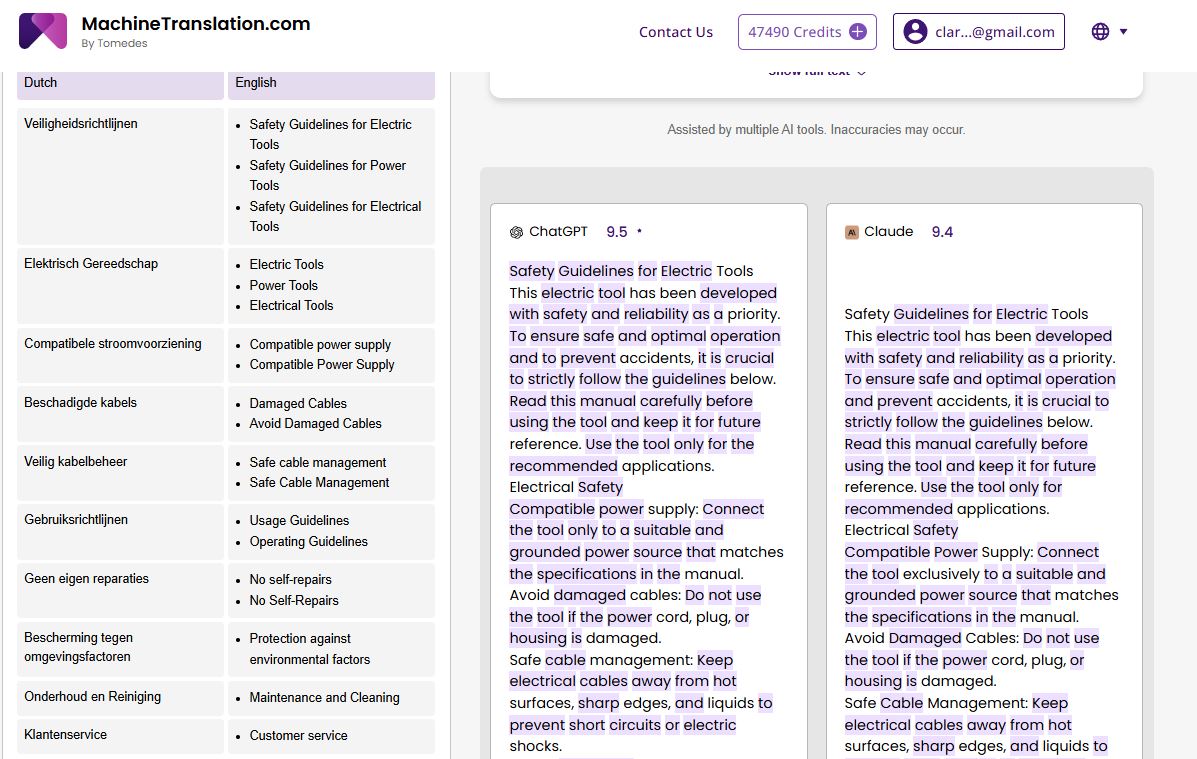Choose the Power Tools translation option
1197x759 pixels.
tap(284, 285)
